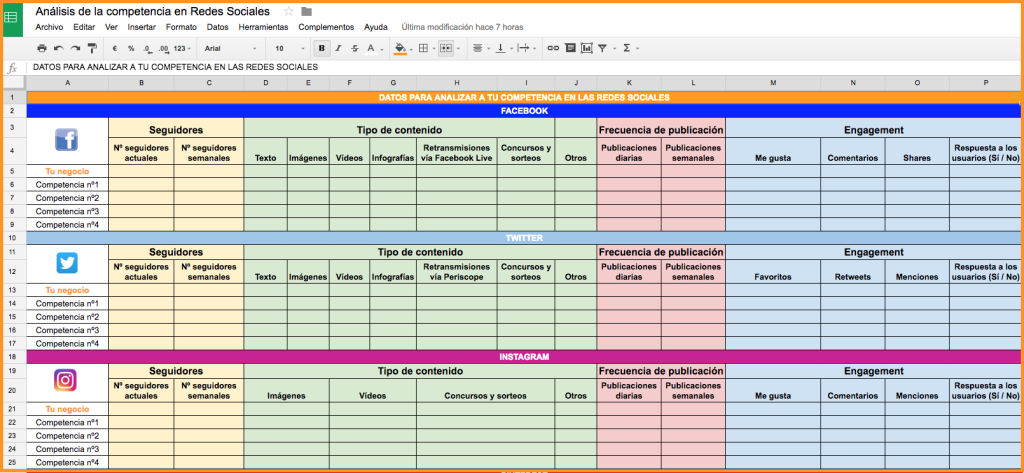Open vertical align dropdown
The image size is (1024, 473).
tap(504, 48)
